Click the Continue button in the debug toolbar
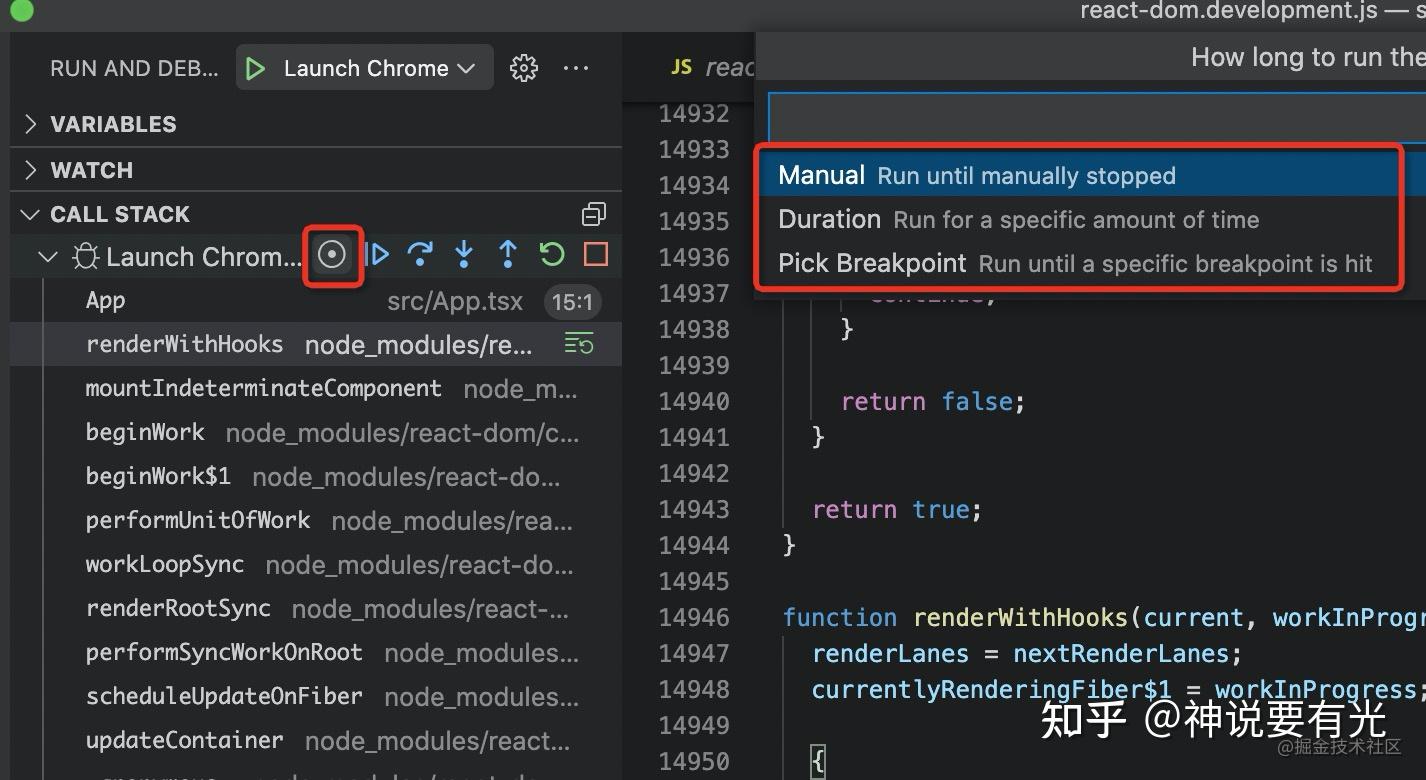 377,255
